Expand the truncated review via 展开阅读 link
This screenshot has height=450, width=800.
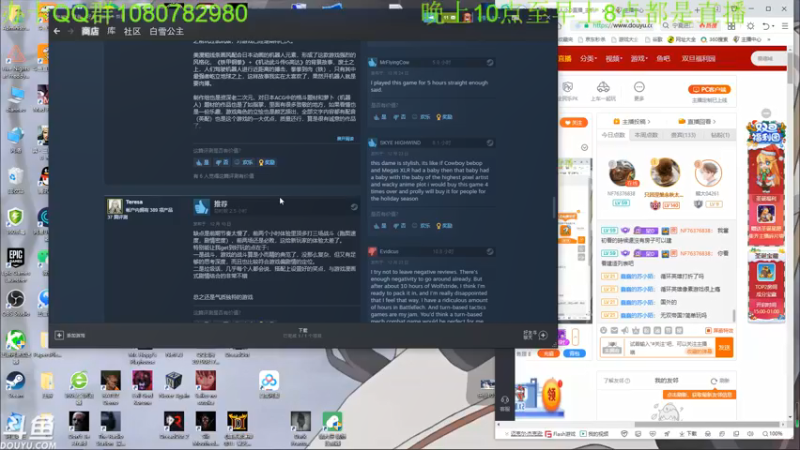(x=345, y=139)
